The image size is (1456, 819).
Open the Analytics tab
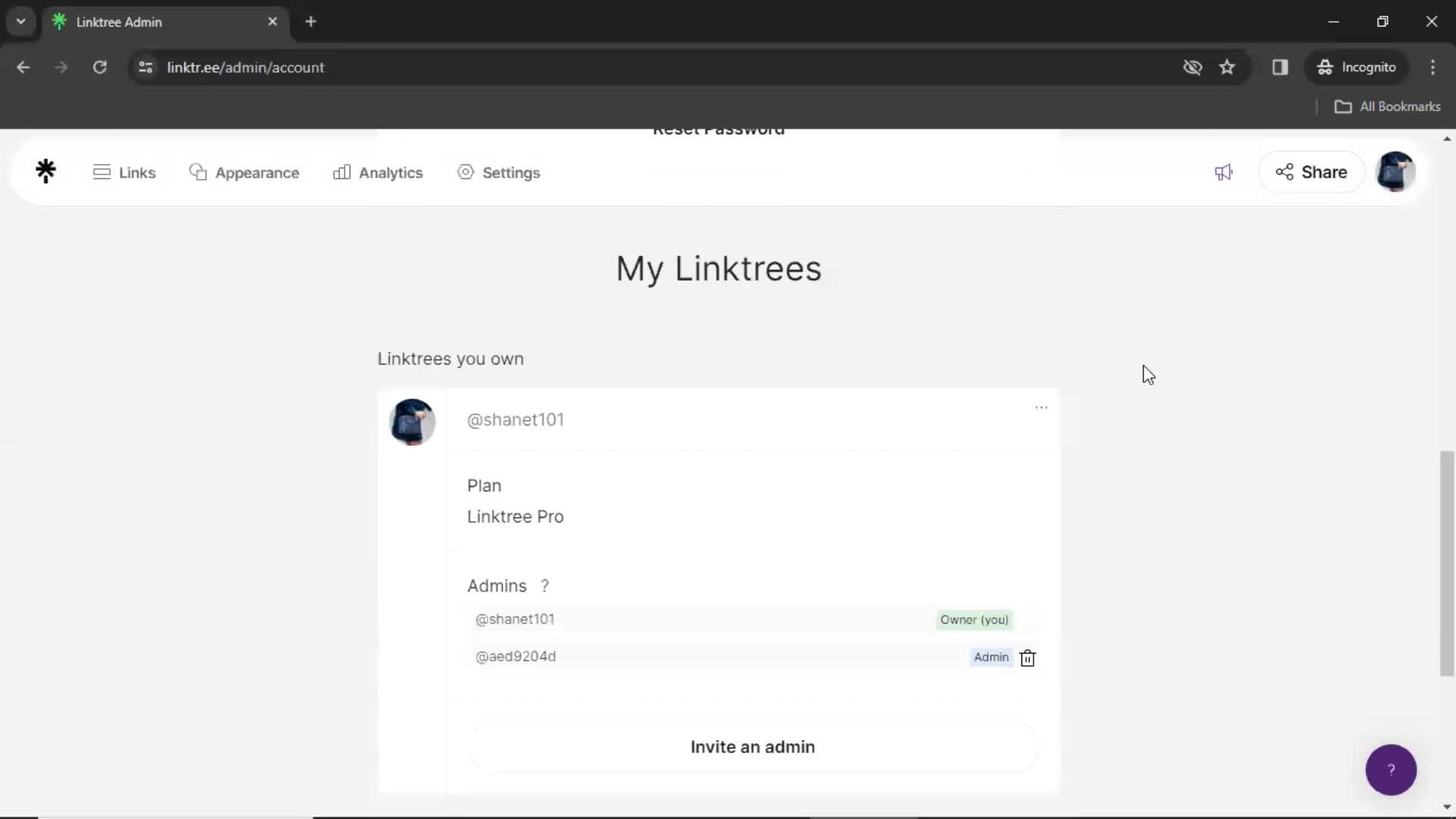378,172
